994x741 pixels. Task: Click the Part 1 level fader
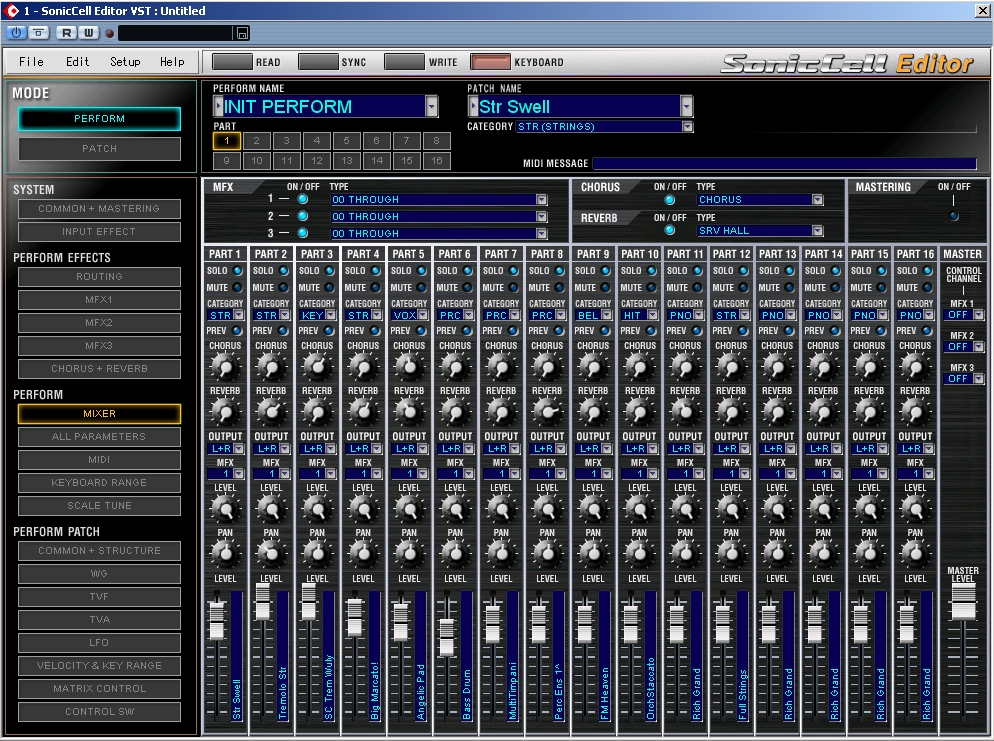[x=217, y=620]
